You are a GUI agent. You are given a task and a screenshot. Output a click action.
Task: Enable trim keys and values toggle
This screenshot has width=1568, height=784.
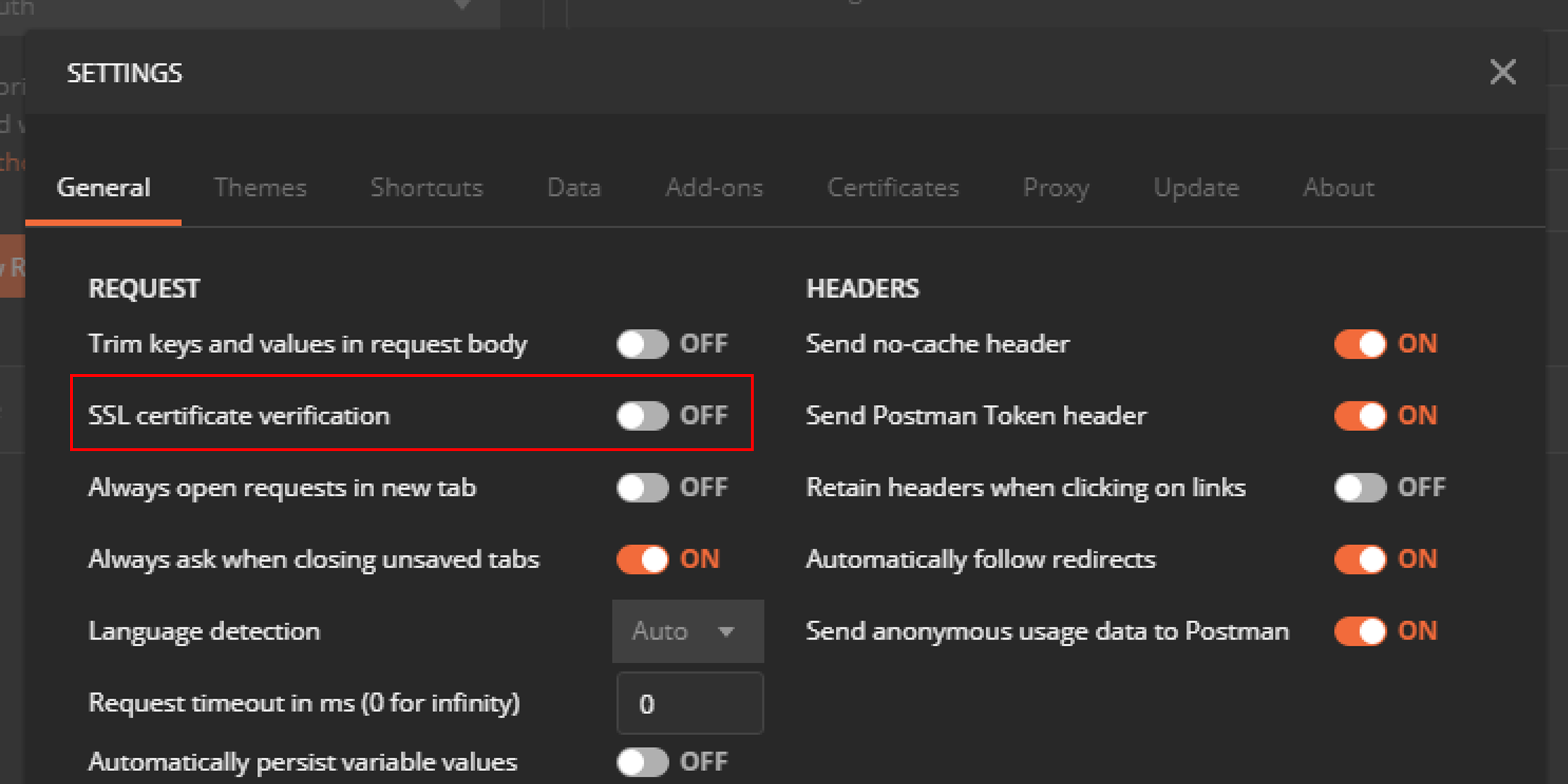(x=642, y=344)
